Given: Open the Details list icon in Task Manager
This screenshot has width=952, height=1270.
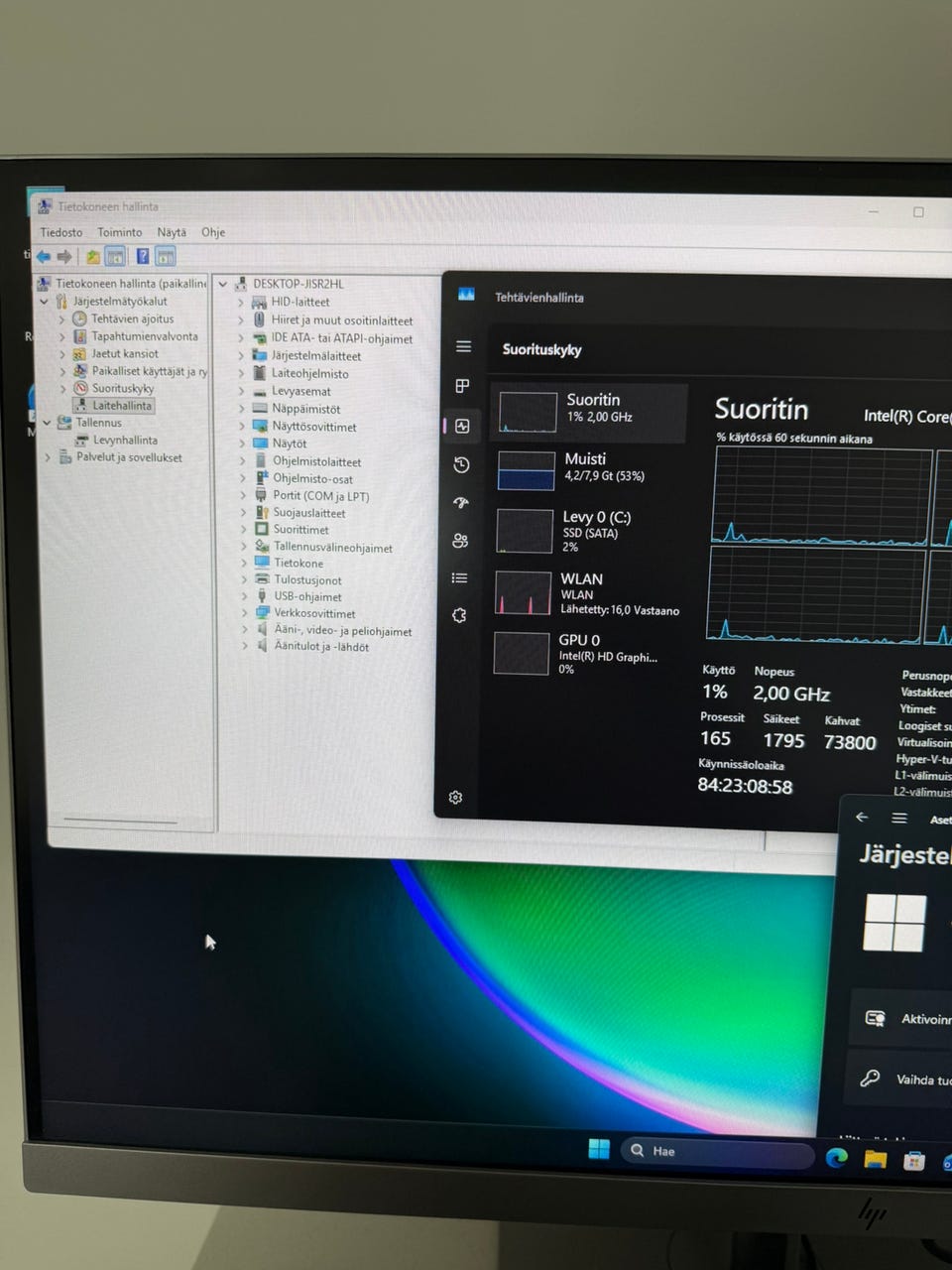Looking at the screenshot, I should coord(459,577).
